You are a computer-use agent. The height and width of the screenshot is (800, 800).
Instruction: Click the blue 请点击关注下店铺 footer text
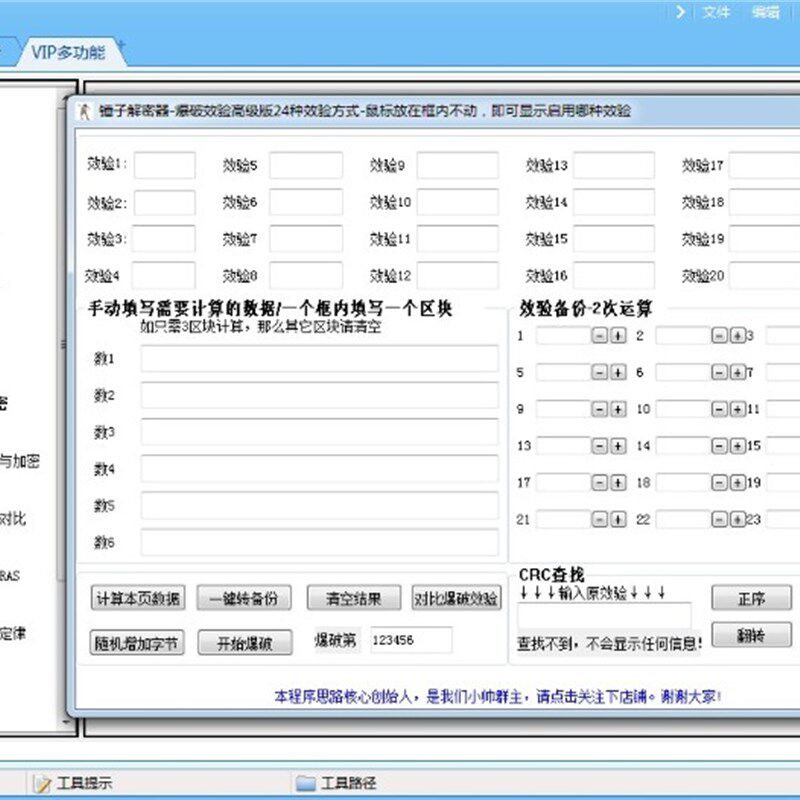(x=592, y=696)
